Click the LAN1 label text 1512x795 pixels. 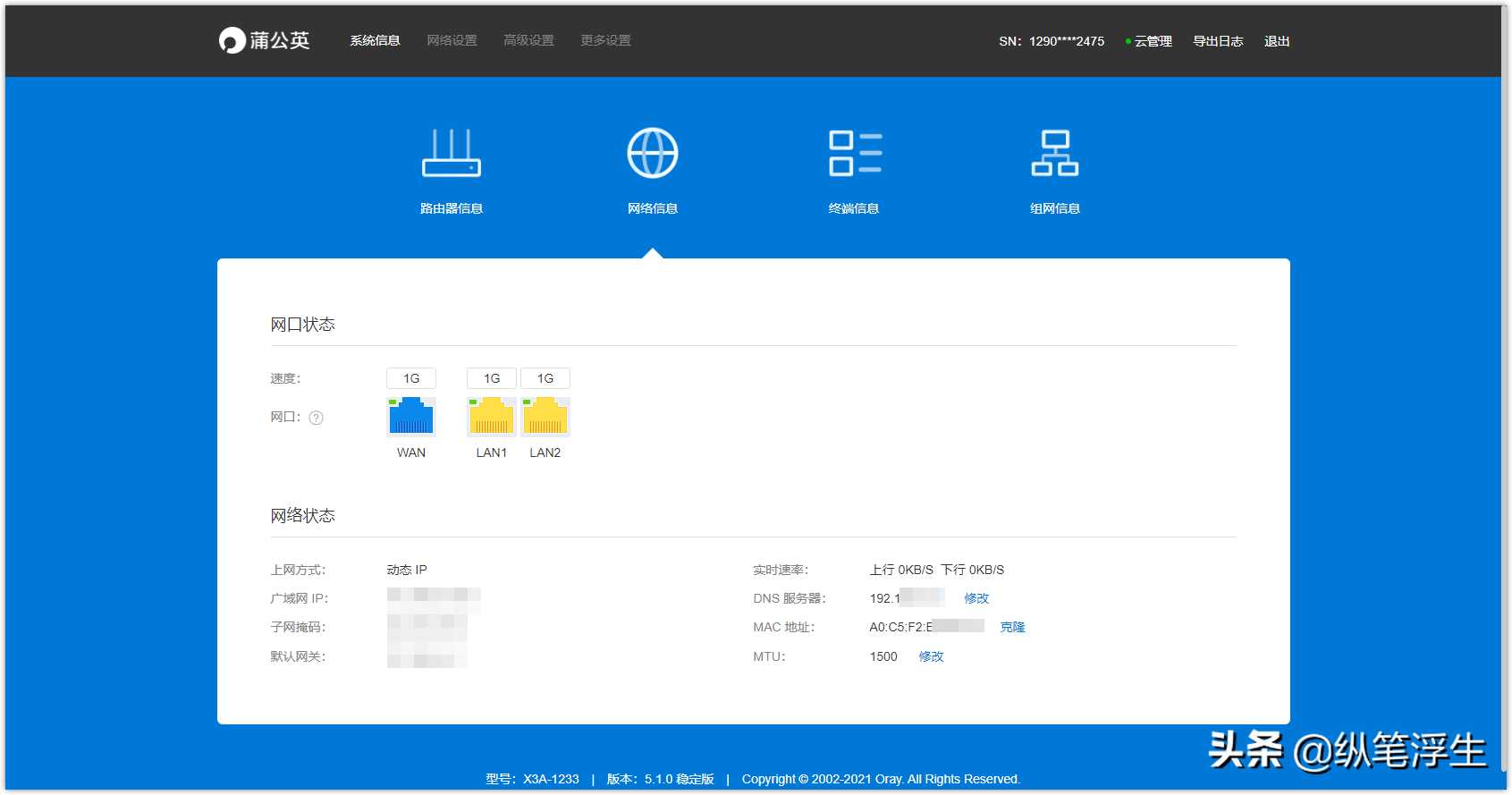[492, 452]
